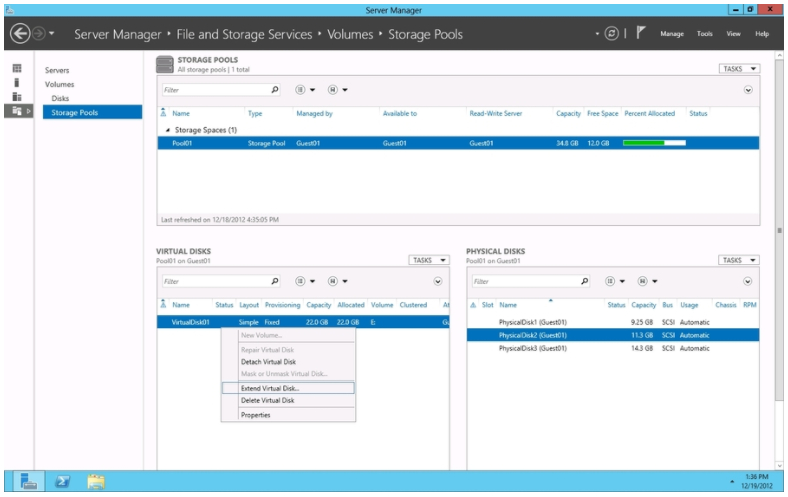This screenshot has height=497, width=788.
Task: Open File Explorer from the taskbar
Action: coord(95,481)
